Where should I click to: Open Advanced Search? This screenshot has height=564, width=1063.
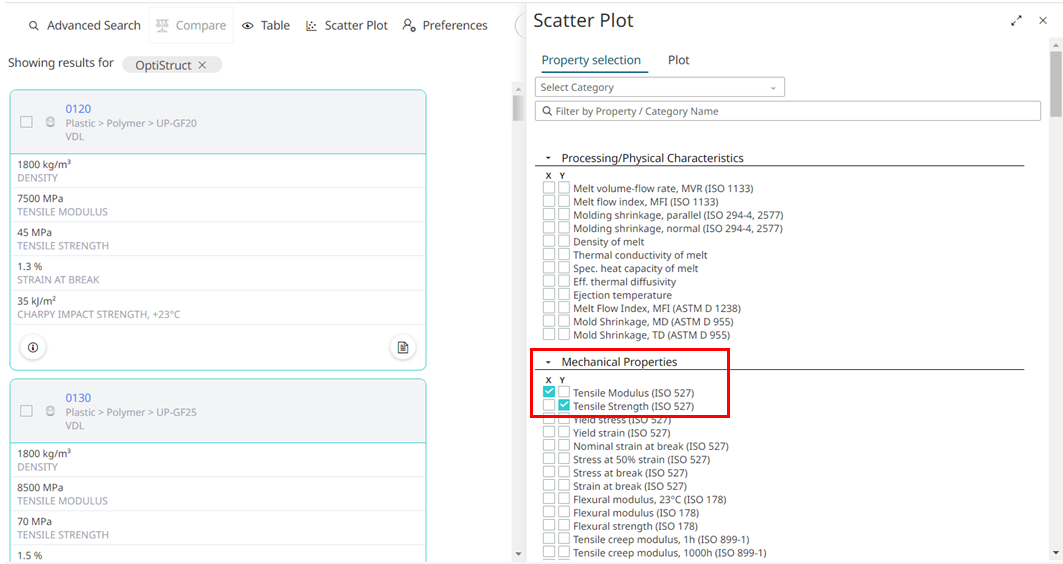point(84,25)
